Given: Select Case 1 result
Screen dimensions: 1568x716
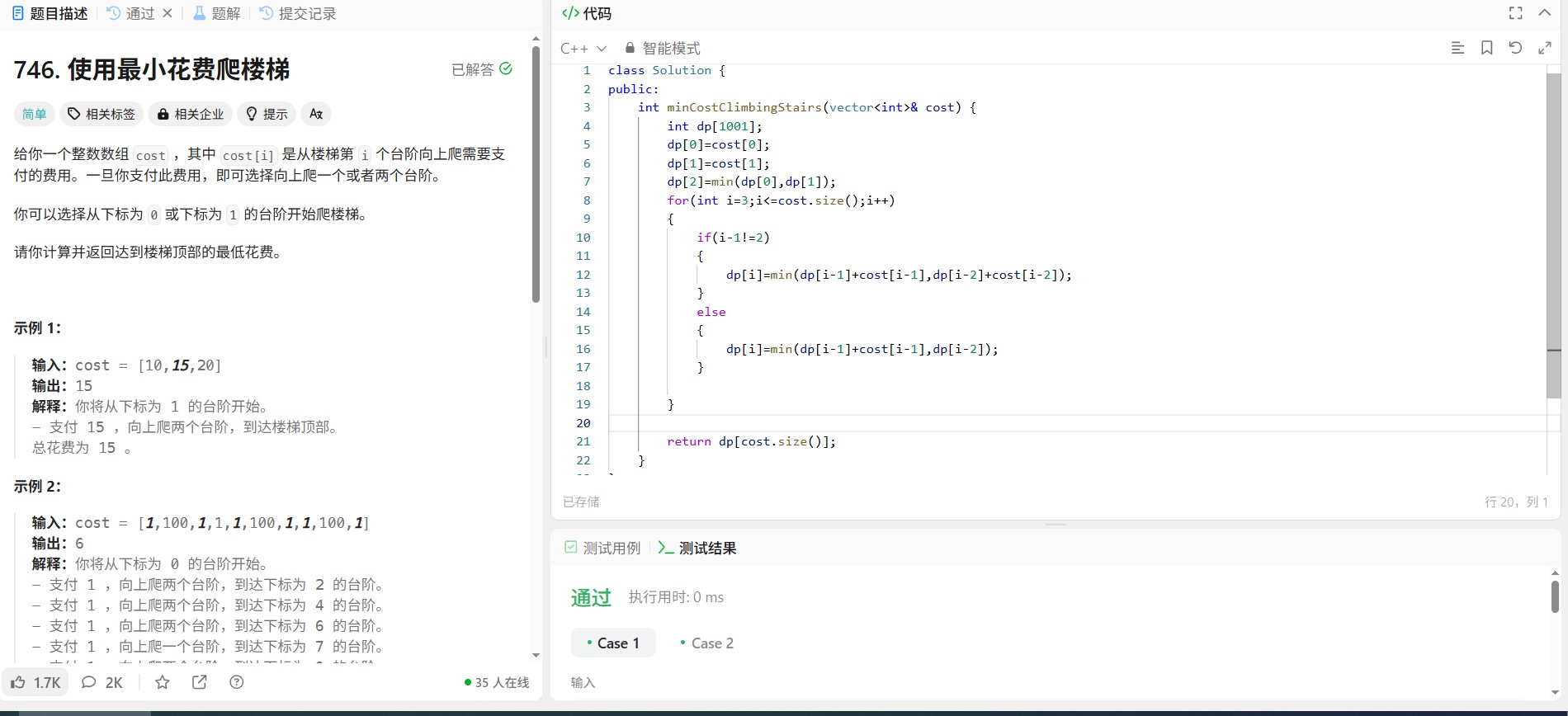Looking at the screenshot, I should (613, 643).
